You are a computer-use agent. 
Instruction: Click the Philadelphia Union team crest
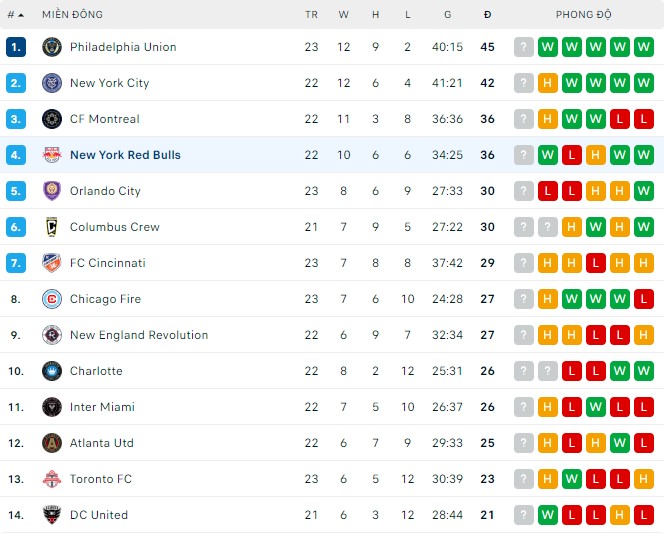pyautogui.click(x=52, y=47)
